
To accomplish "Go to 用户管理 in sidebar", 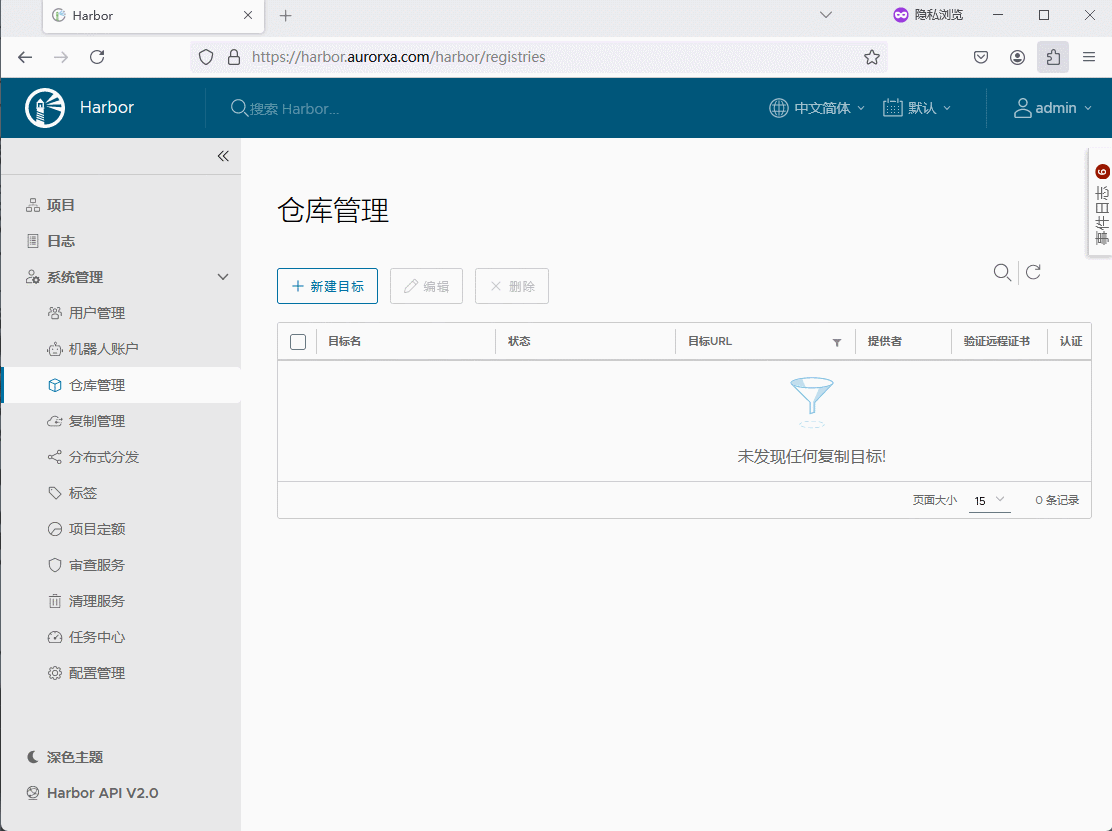I will click(97, 313).
